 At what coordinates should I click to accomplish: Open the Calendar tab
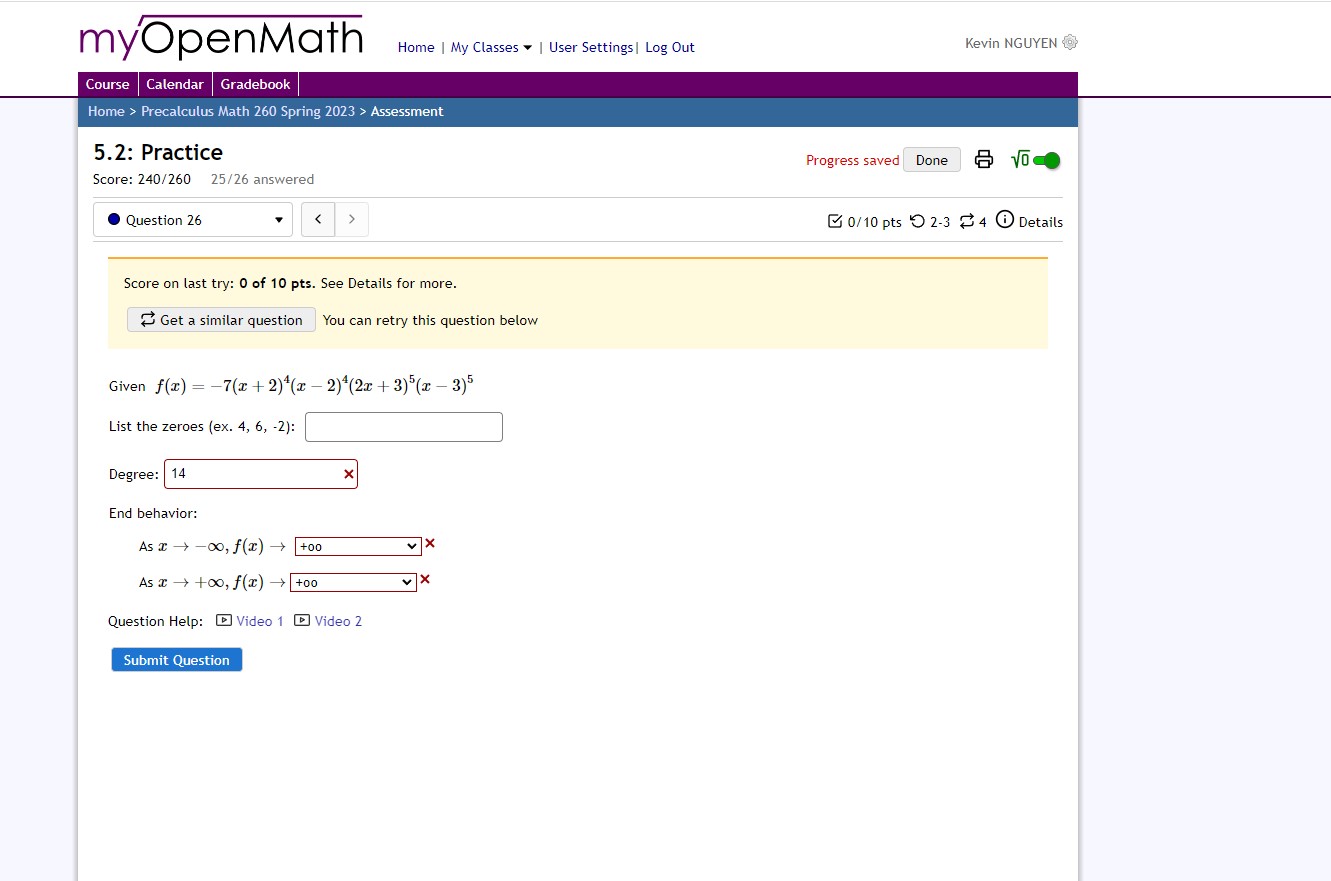pyautogui.click(x=175, y=84)
